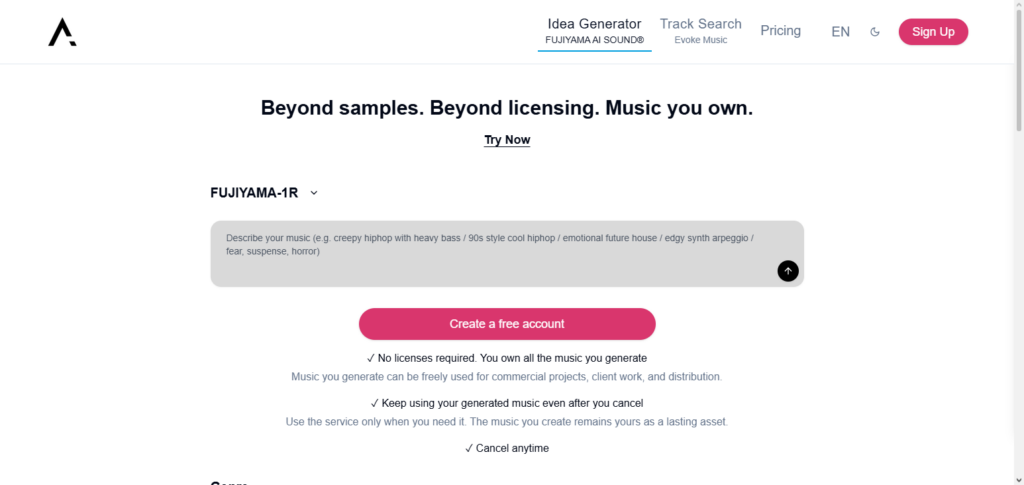Click the "Cancel anytime" checkmark line

(x=507, y=448)
